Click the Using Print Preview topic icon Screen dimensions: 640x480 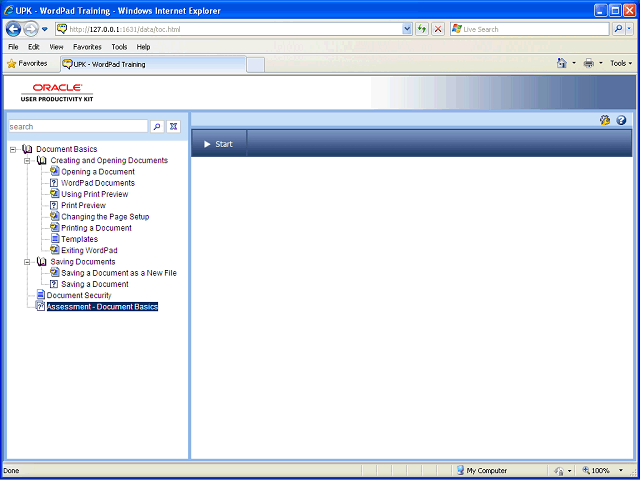pyautogui.click(x=55, y=194)
